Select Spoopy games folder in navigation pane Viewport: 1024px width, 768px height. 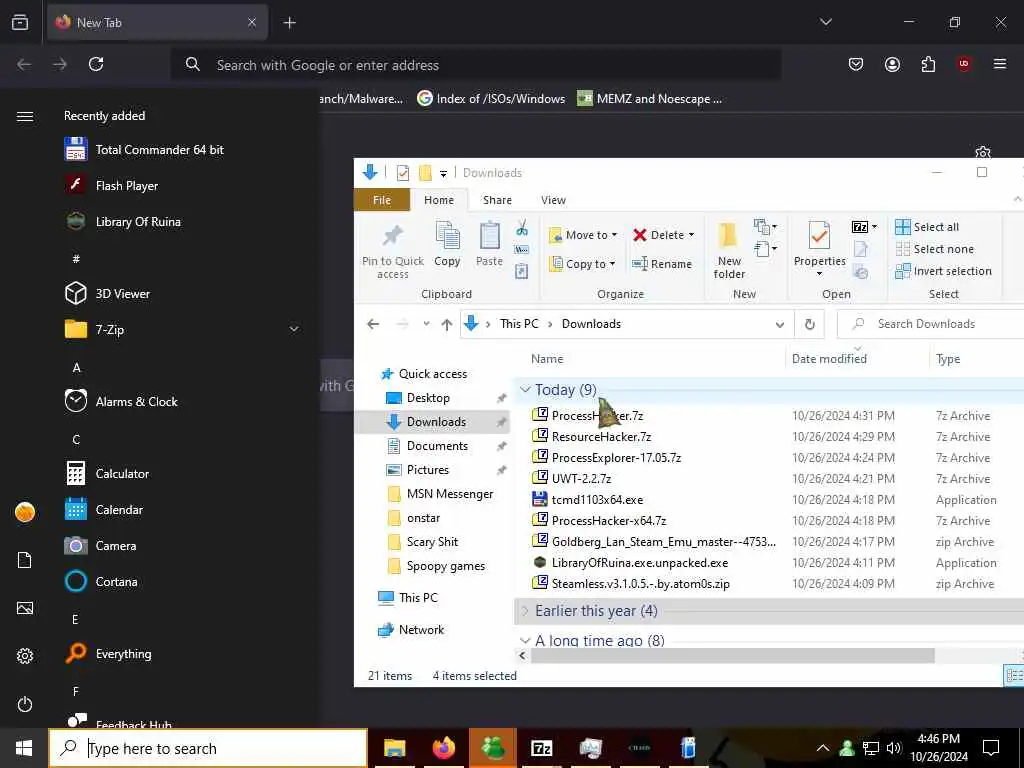(x=436, y=566)
